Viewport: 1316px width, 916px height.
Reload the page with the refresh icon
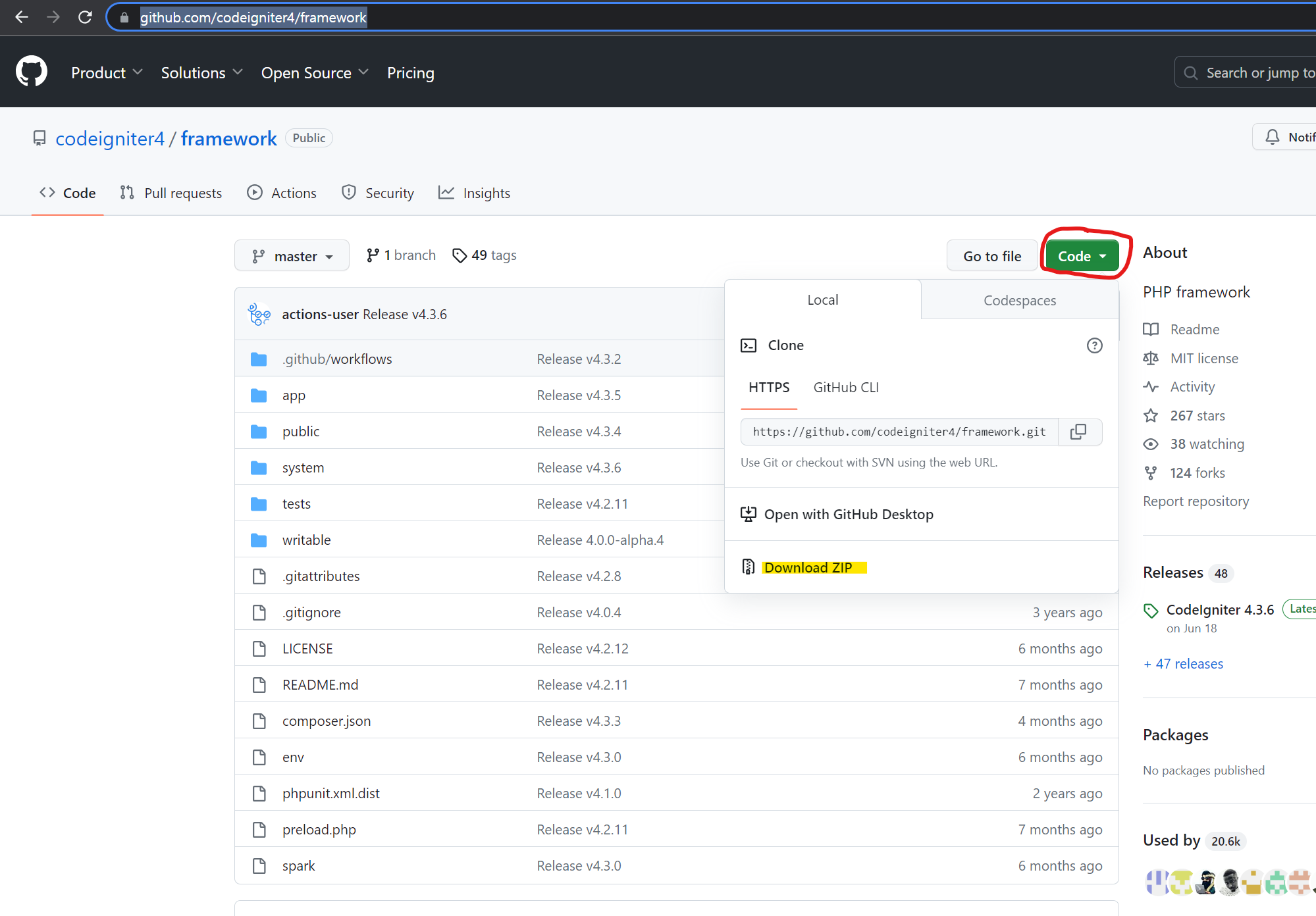click(85, 17)
